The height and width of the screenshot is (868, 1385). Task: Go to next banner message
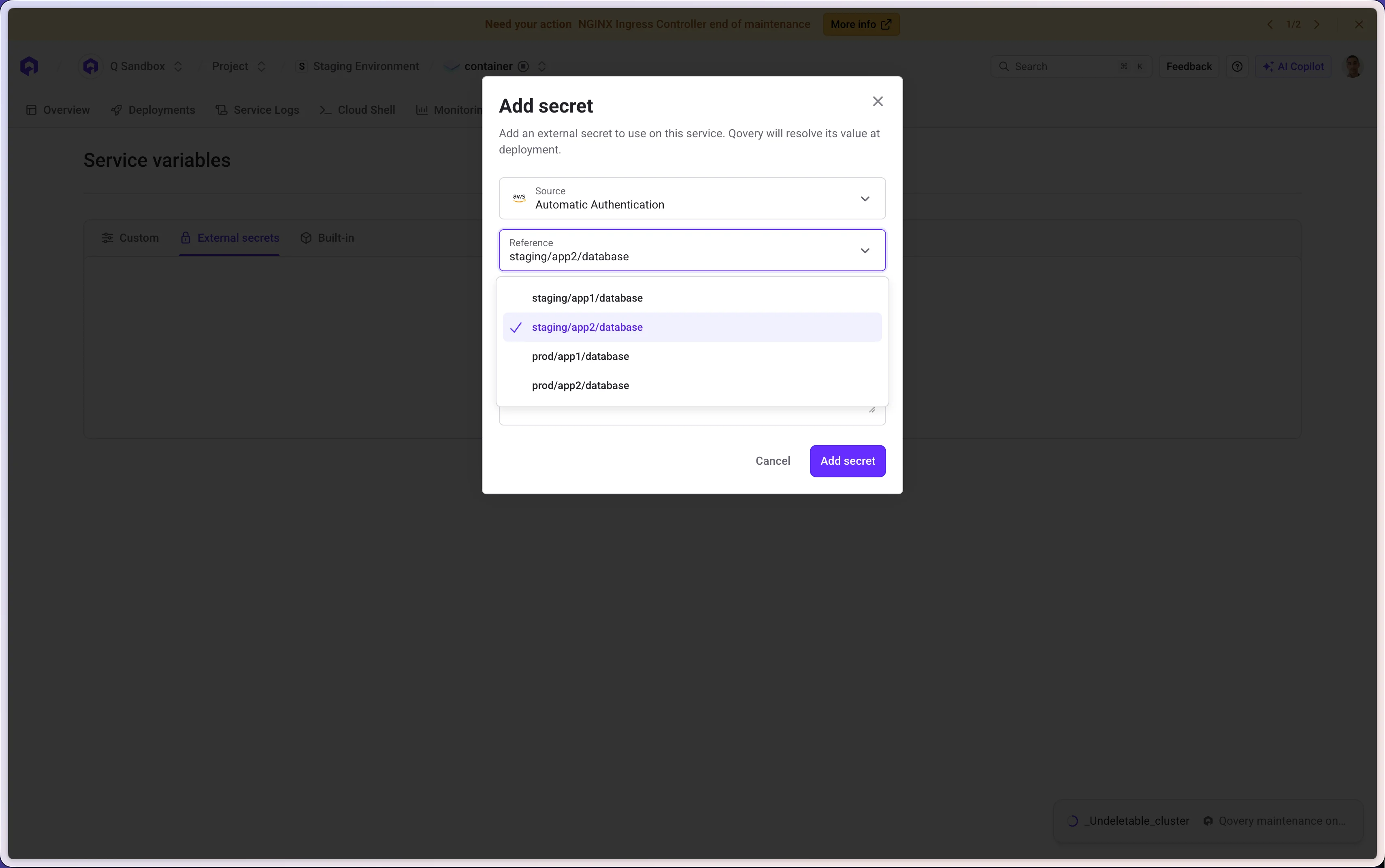tap(1317, 24)
